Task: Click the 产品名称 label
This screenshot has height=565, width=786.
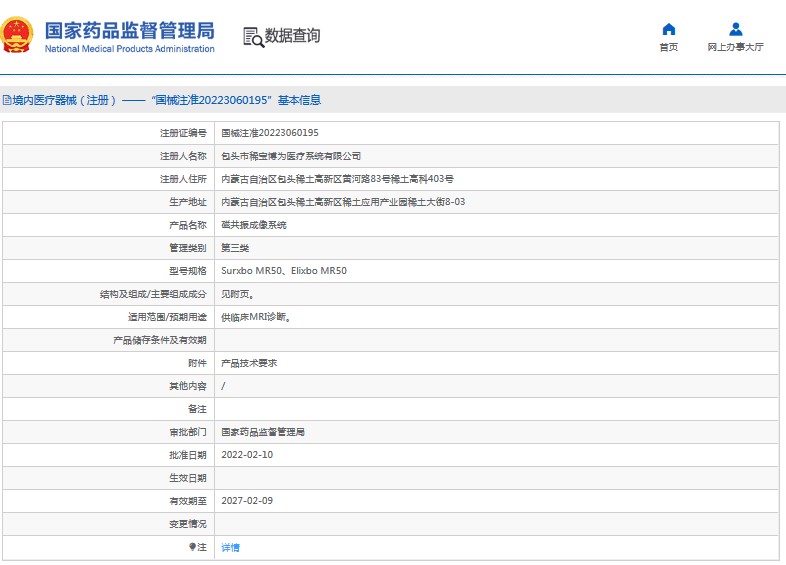Action: pyautogui.click(x=187, y=225)
